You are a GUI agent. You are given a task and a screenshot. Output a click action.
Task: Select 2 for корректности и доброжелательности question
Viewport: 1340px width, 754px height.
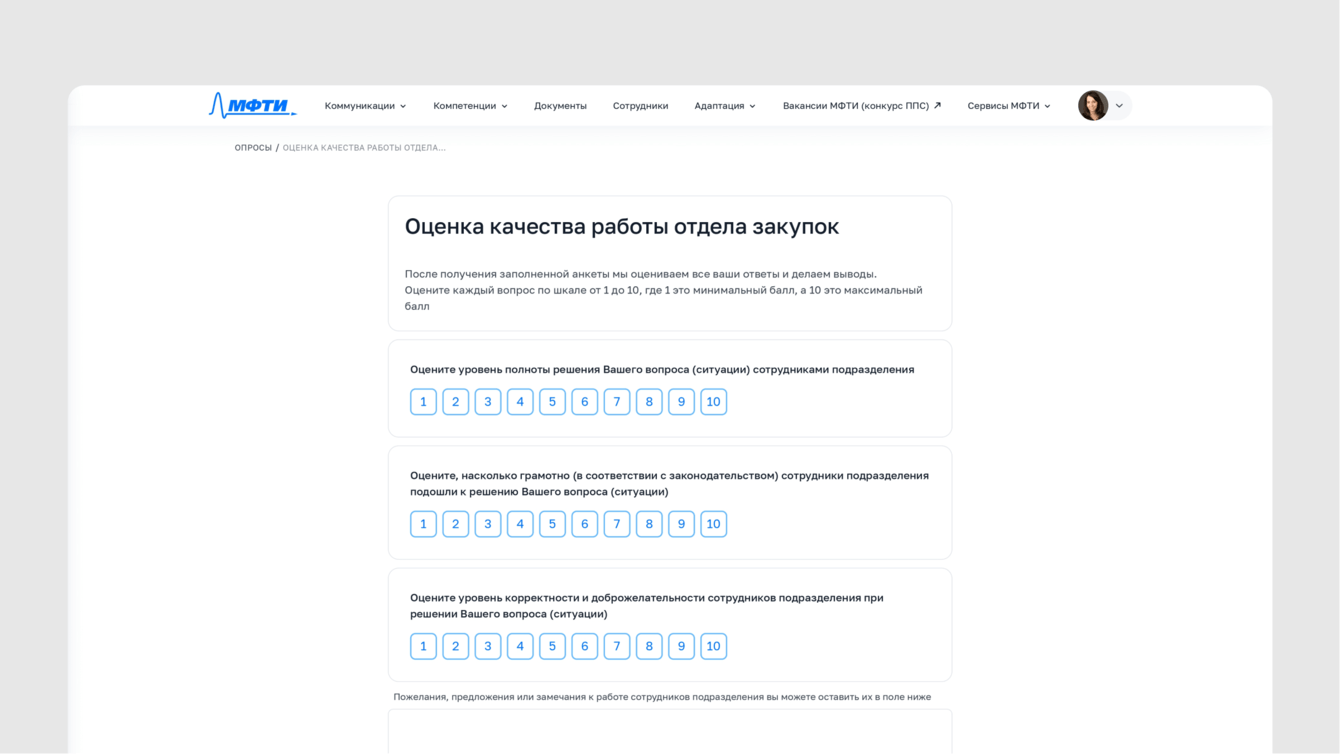(455, 646)
